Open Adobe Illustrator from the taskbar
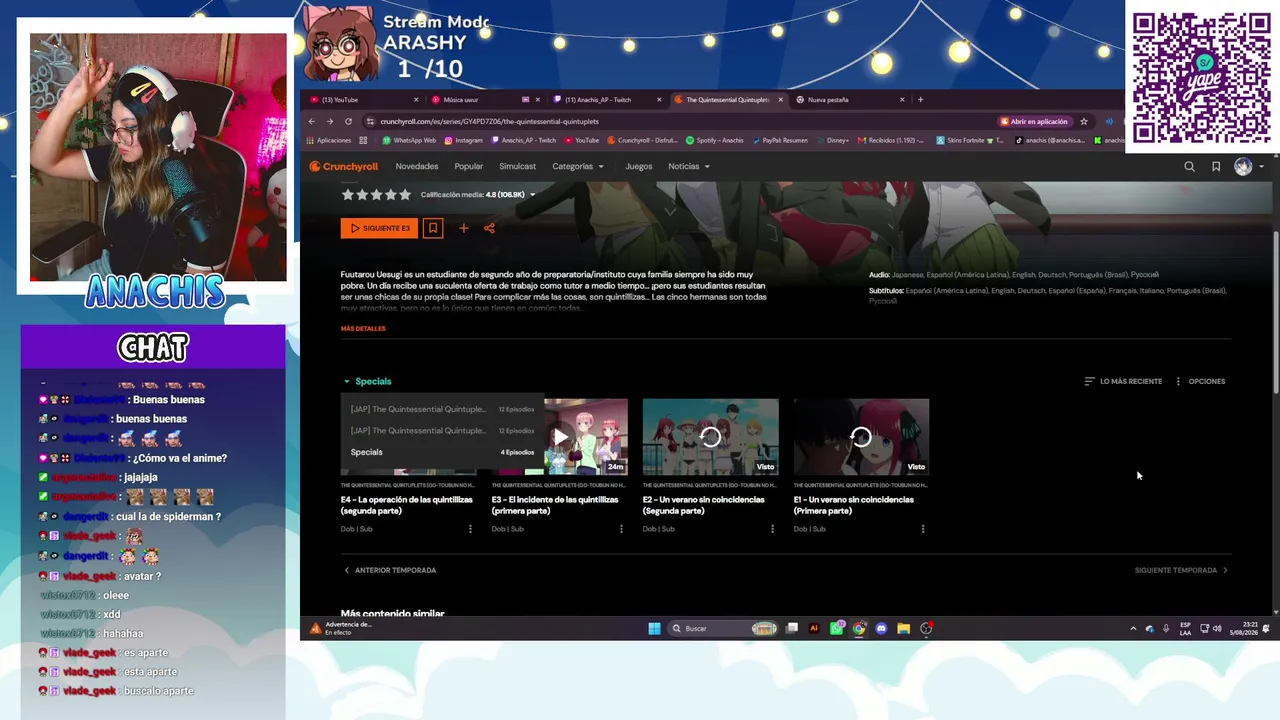This screenshot has height=720, width=1280. pyautogui.click(x=813, y=628)
